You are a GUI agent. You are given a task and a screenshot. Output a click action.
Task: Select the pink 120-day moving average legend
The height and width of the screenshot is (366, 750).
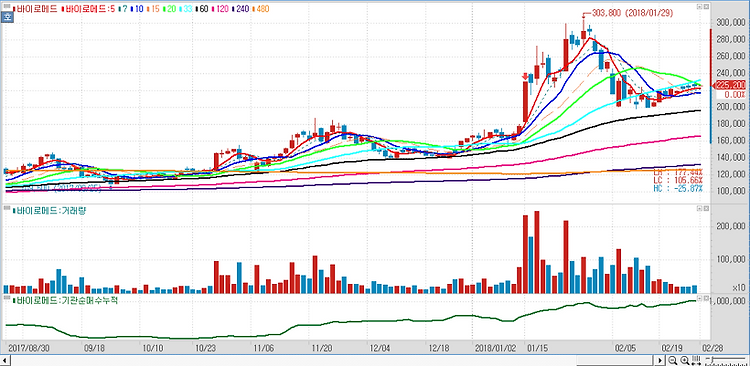[x=221, y=9]
